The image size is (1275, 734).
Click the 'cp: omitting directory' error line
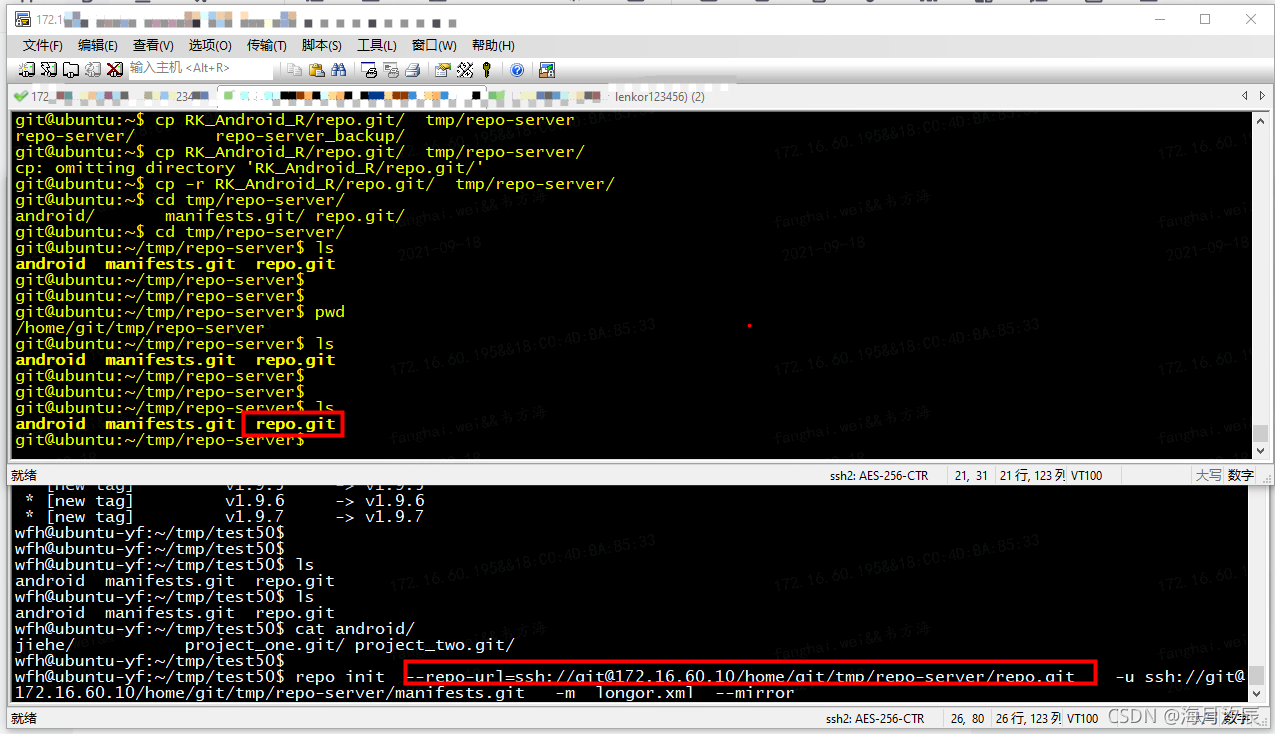(x=250, y=168)
